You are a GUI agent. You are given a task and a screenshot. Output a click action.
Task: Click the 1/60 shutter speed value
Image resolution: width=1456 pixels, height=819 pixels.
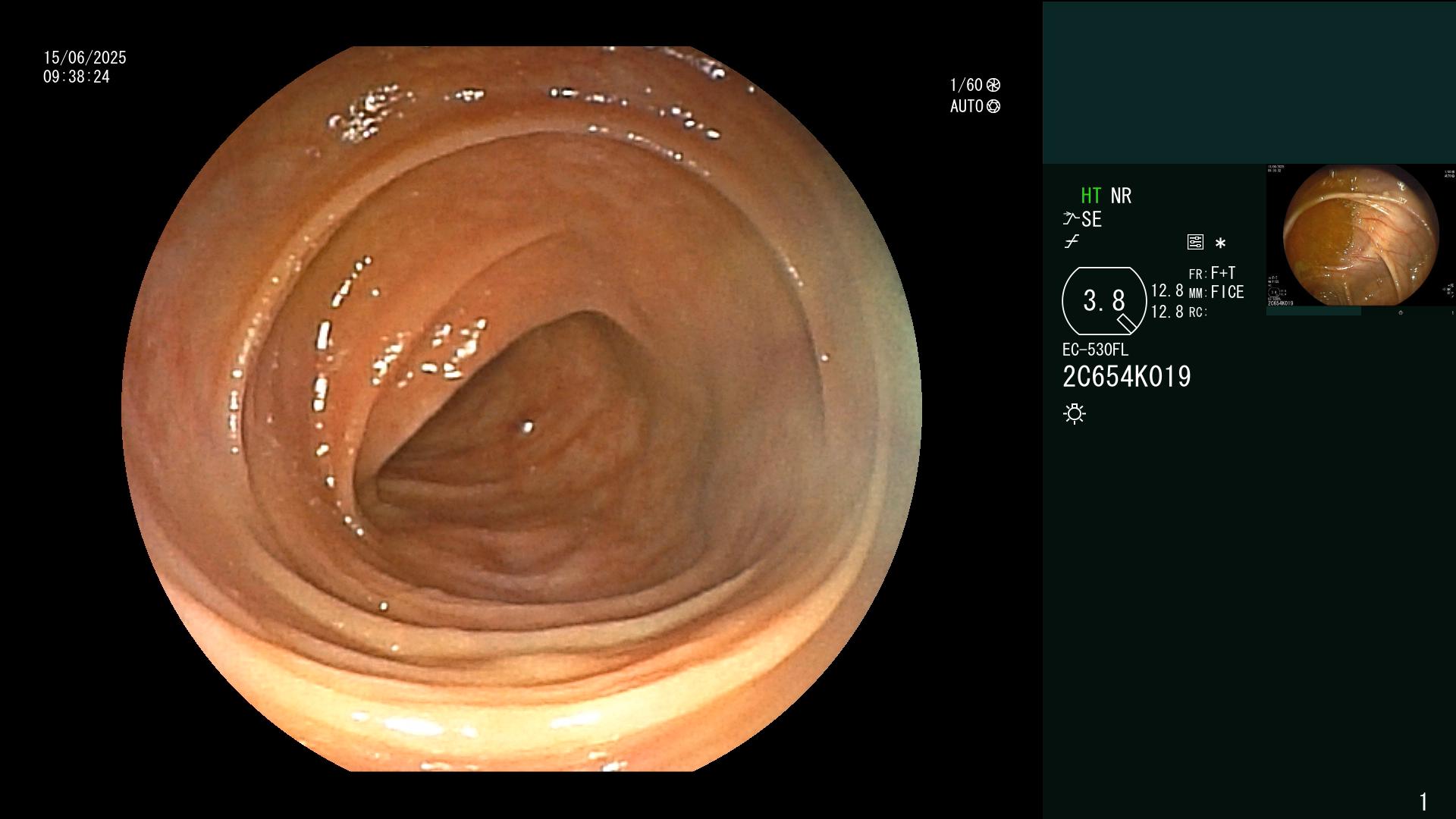tap(966, 85)
